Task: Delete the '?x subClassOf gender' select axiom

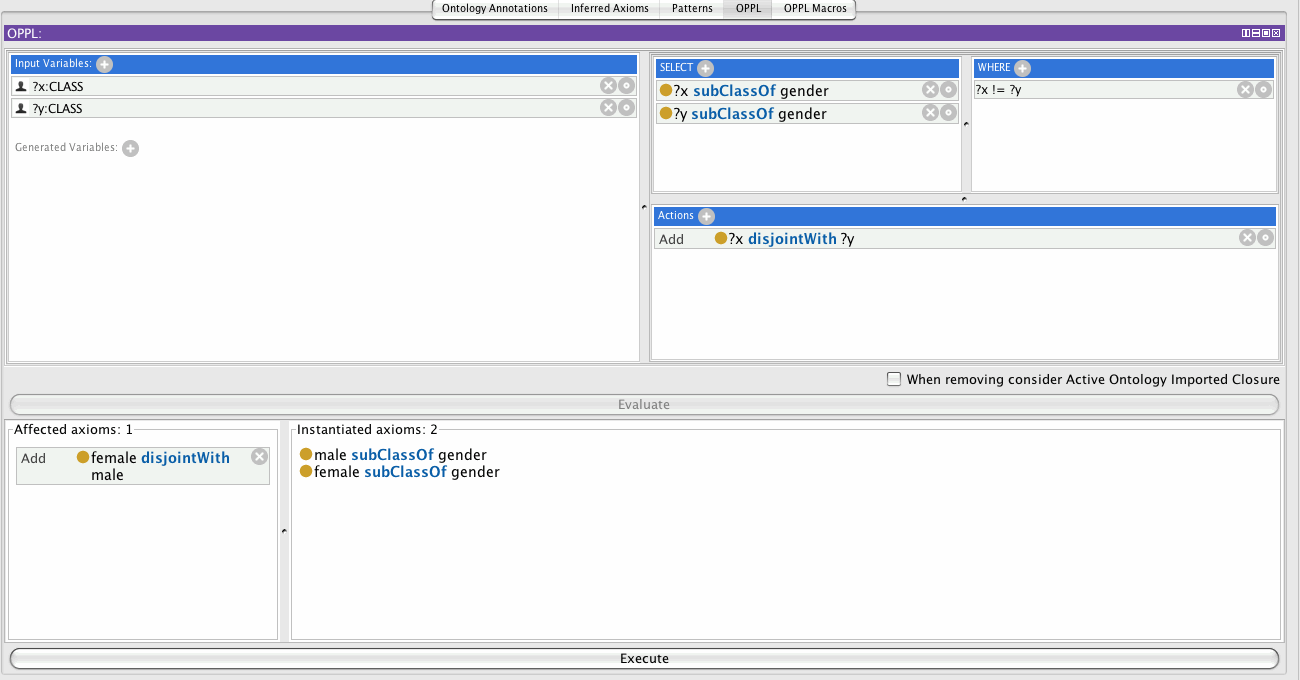Action: pyautogui.click(x=930, y=90)
